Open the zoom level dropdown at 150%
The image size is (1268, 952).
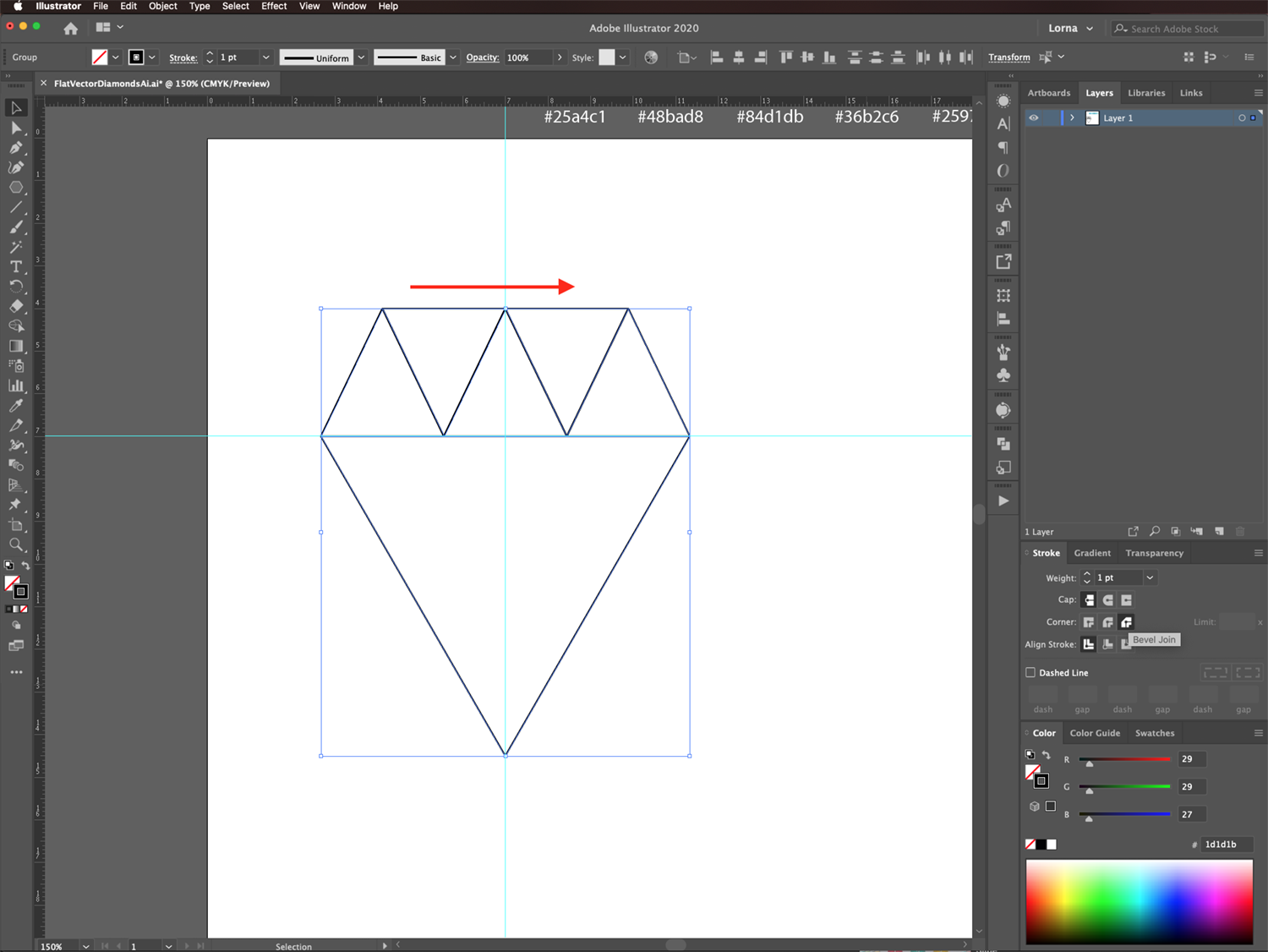(85, 946)
